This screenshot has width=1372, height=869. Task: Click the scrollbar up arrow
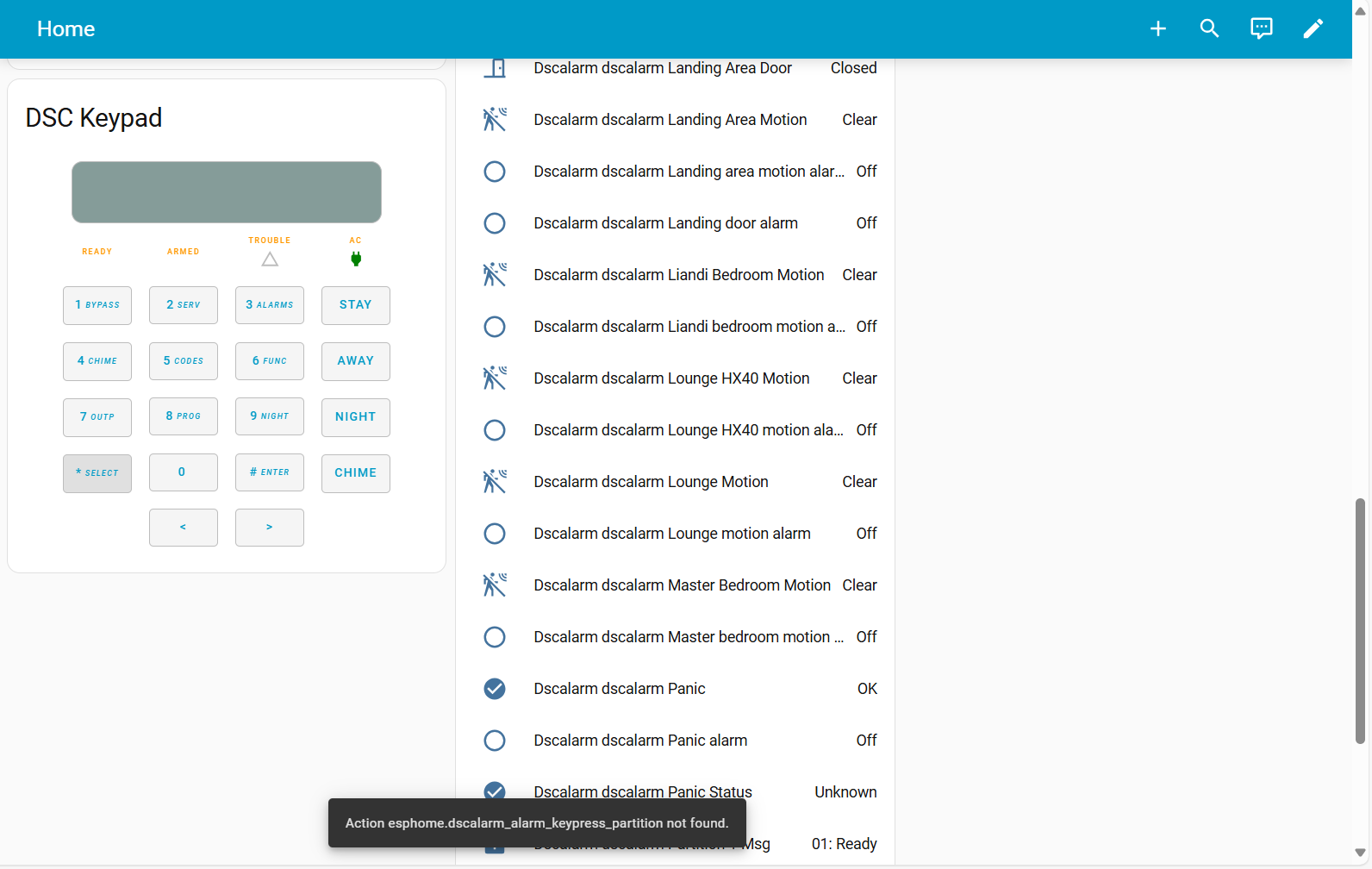[x=1361, y=11]
